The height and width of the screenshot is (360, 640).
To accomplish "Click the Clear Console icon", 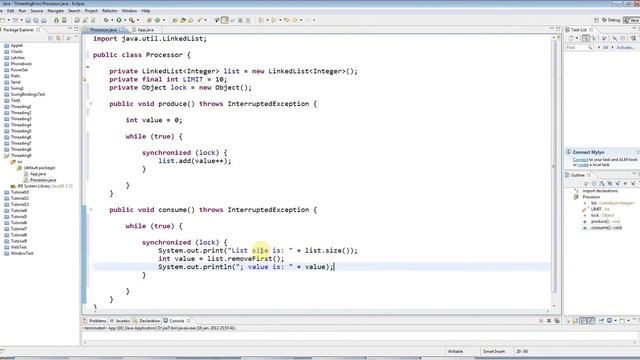I will (x=568, y=321).
